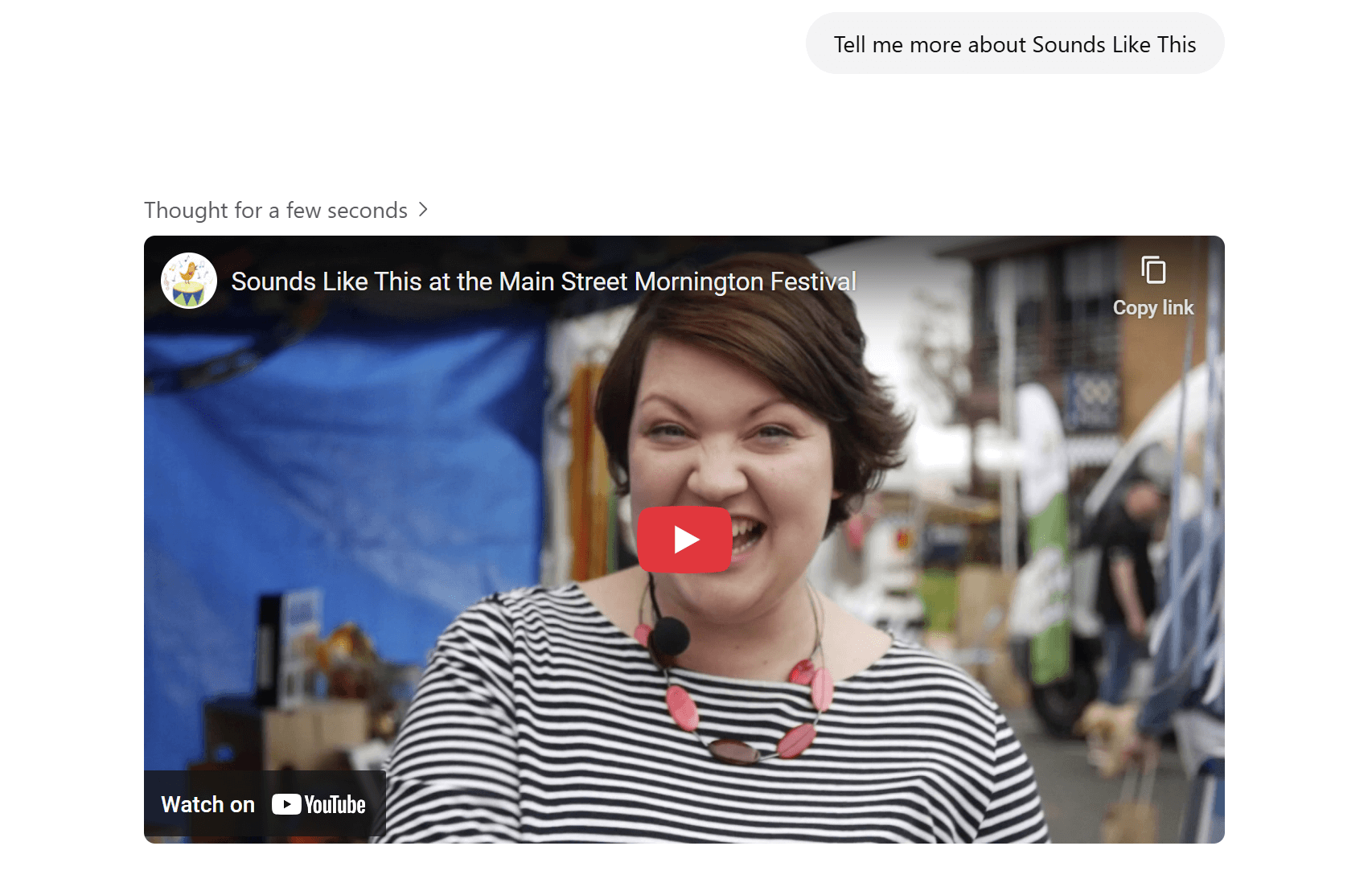Click the white play glyph in YouTube logo

tap(286, 805)
